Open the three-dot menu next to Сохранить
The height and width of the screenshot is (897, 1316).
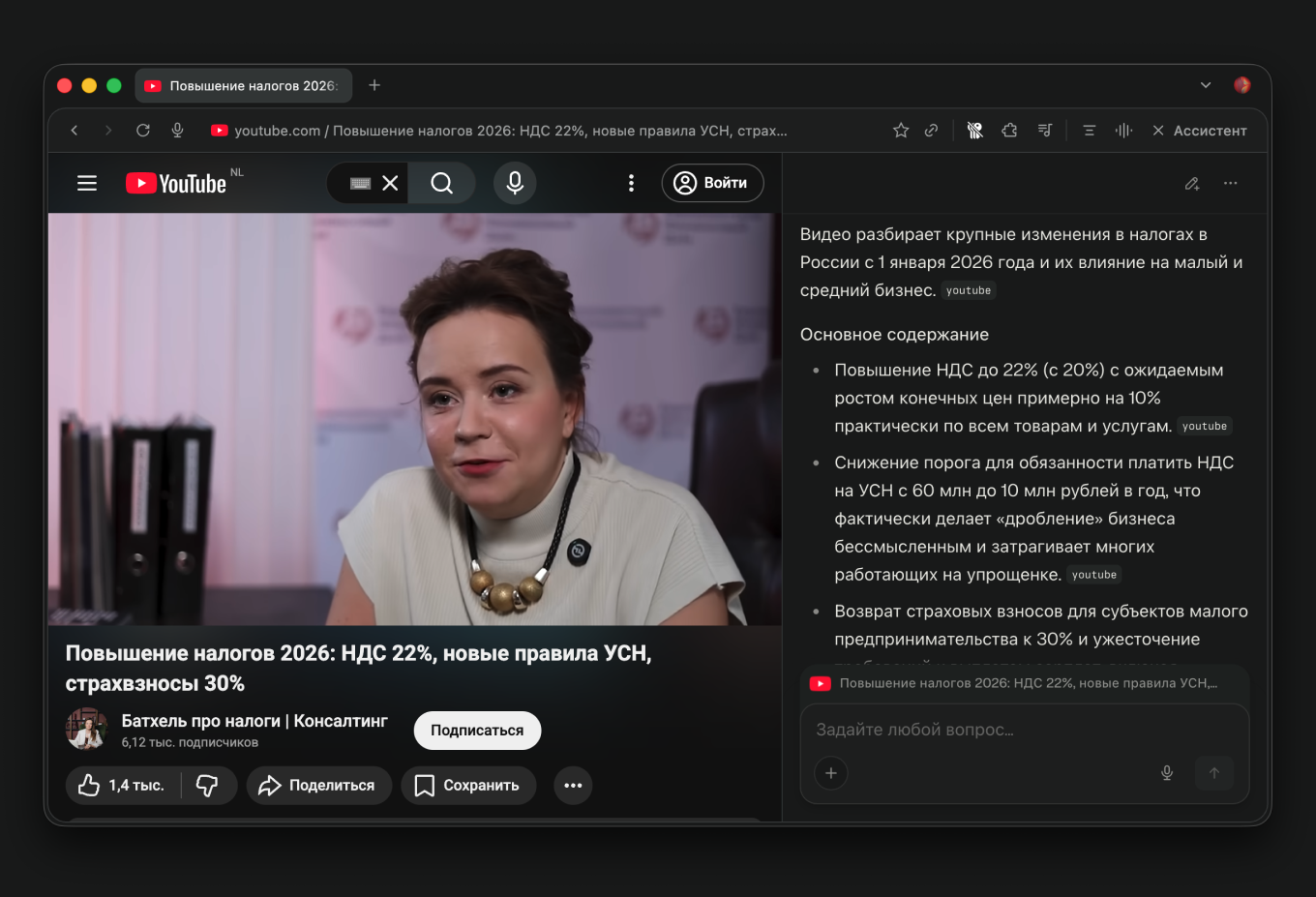(x=572, y=785)
